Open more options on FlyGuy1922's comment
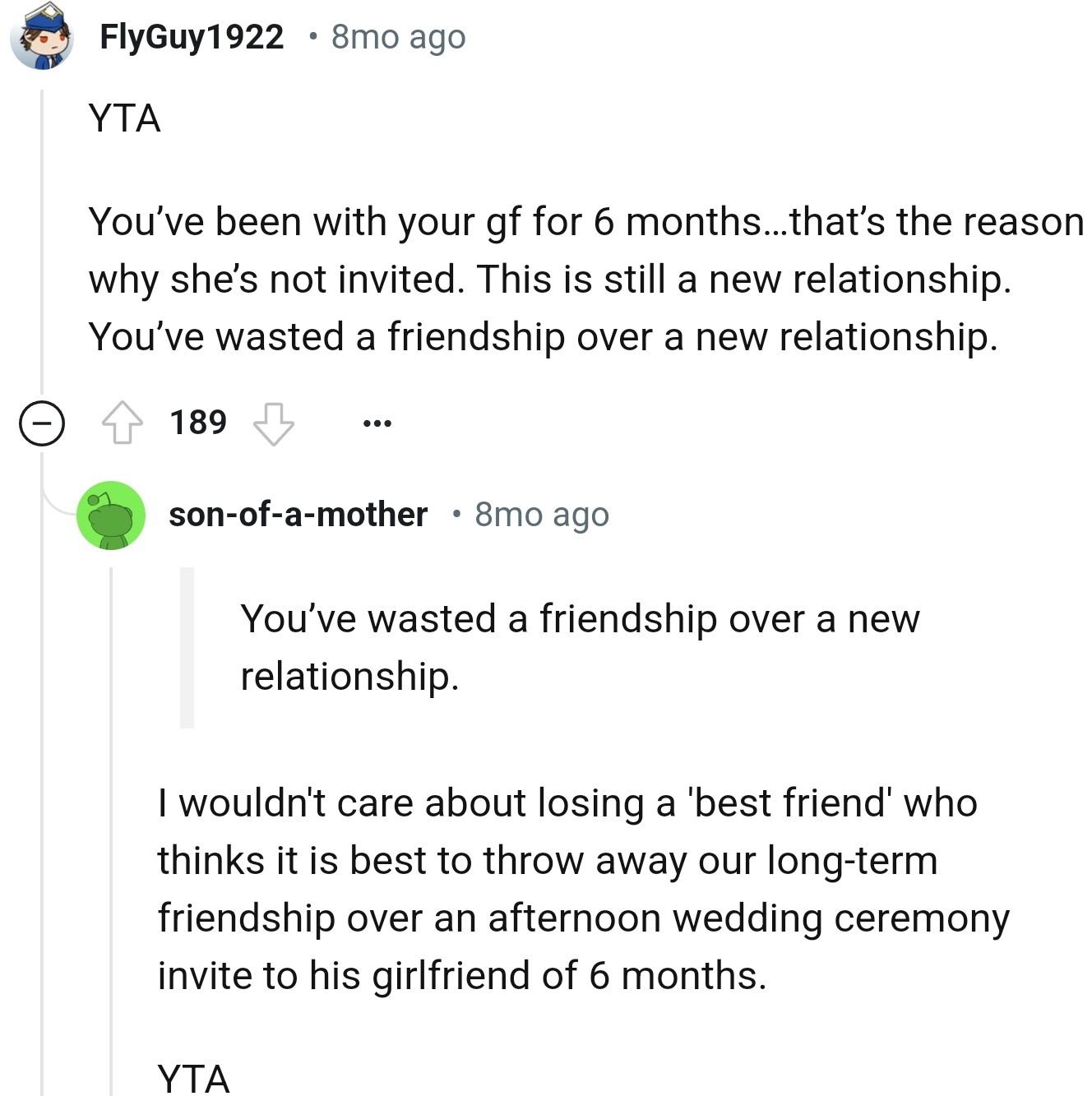This screenshot has width=1092, height=1096. point(377,423)
